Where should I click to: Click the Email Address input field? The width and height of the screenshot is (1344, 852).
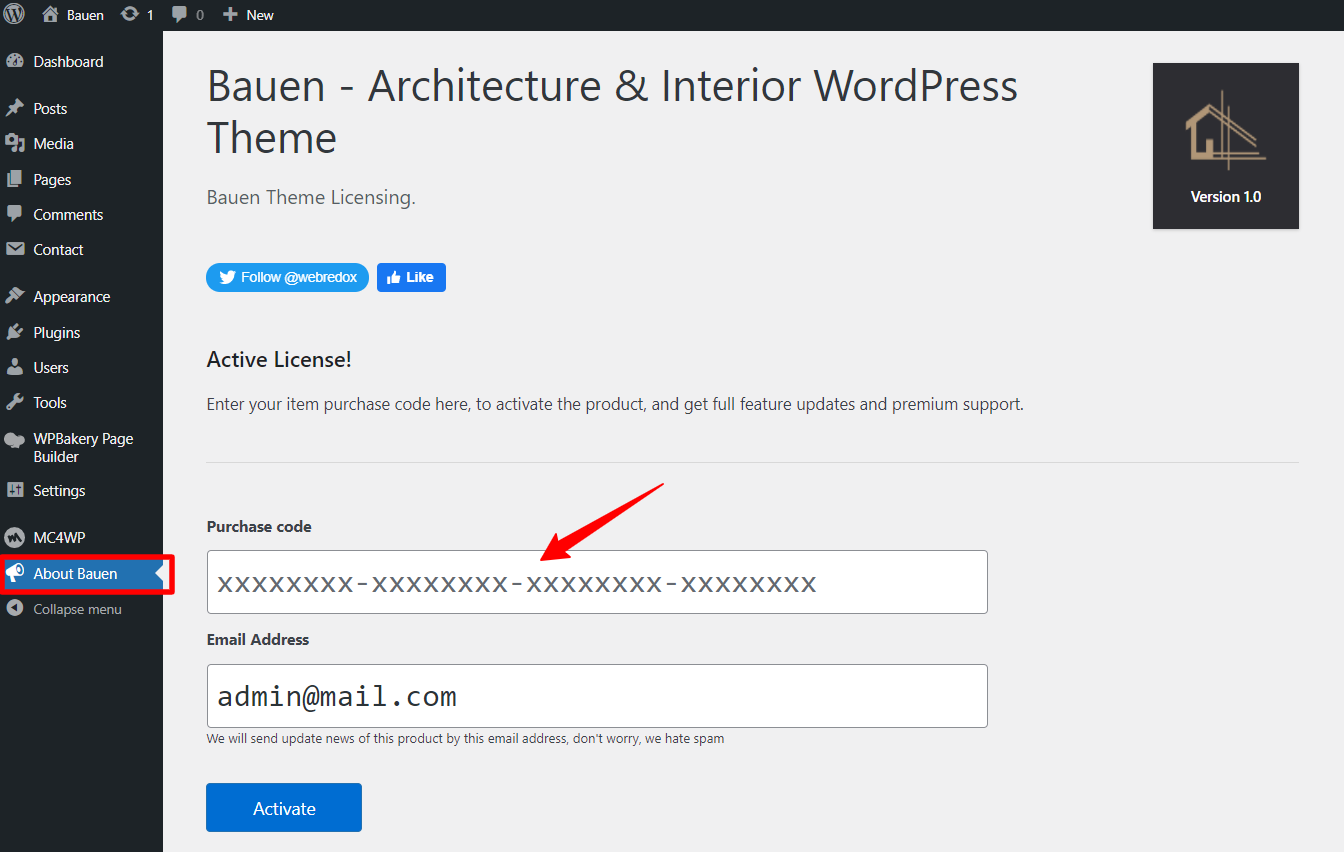(597, 696)
